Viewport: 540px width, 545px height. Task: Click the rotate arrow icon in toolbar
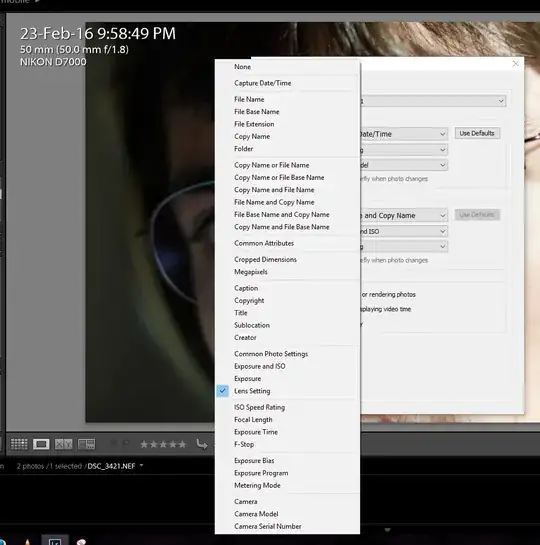(202, 444)
